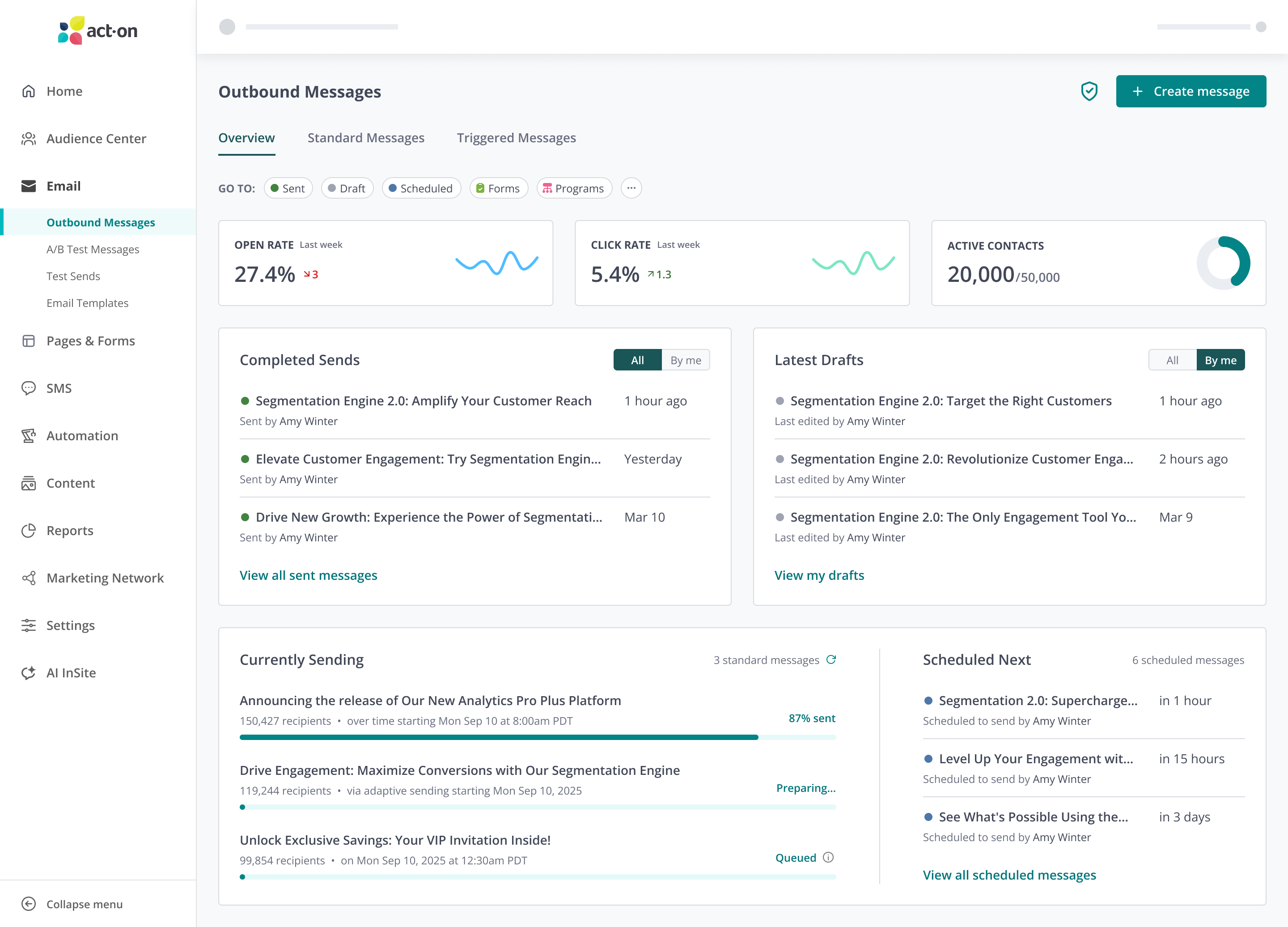
Task: Open 'Drive Engagement: Maximize Conversions' message
Action: pyautogui.click(x=459, y=770)
